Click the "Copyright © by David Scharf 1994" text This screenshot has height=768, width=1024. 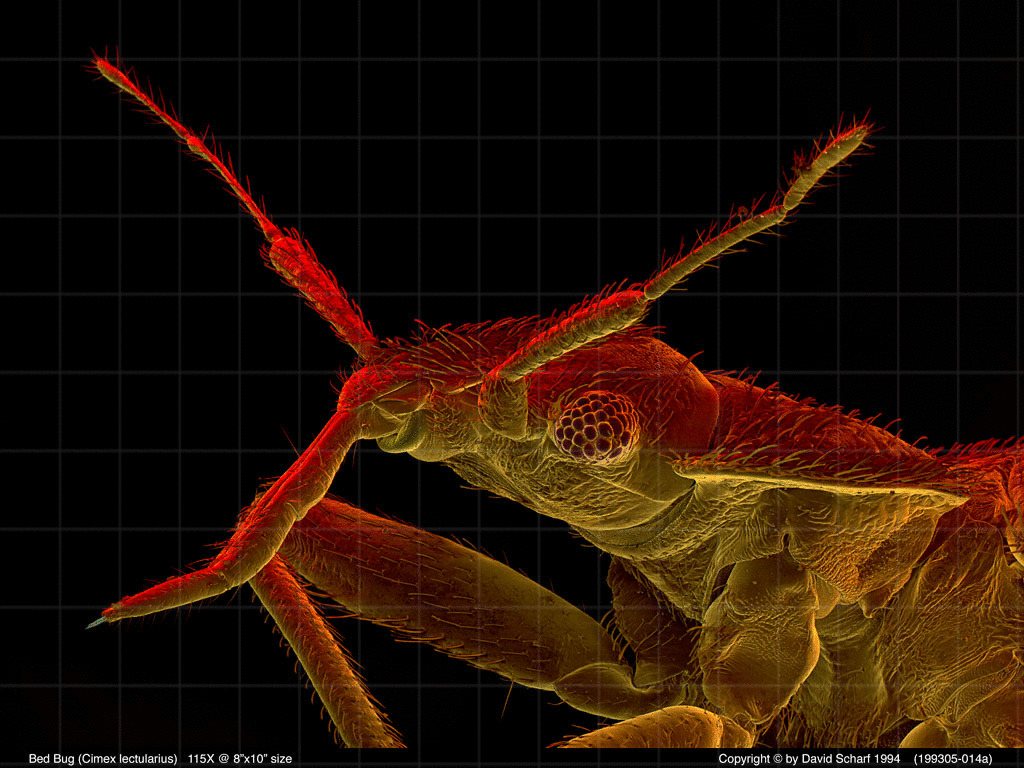click(x=809, y=759)
